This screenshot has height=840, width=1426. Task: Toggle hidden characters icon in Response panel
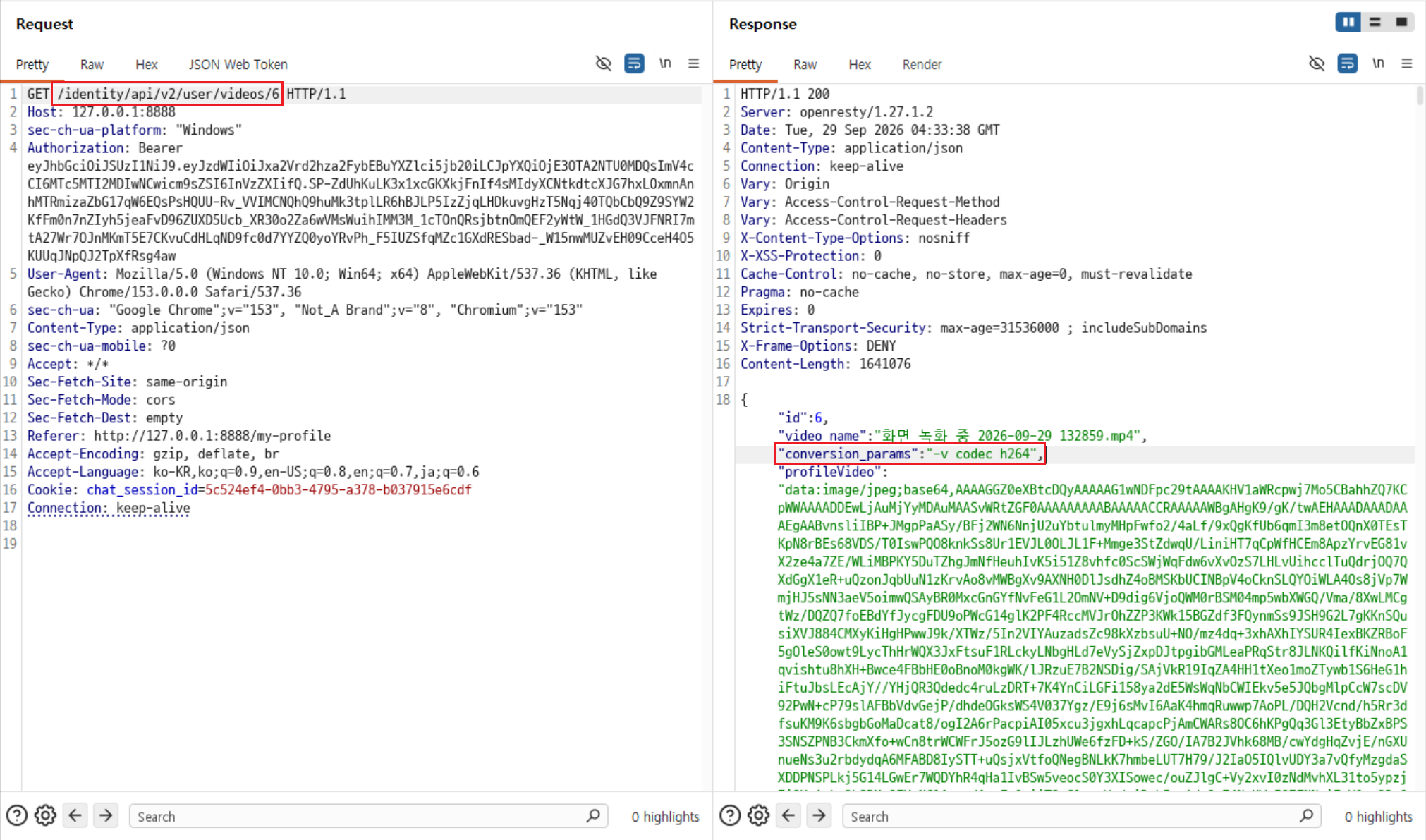point(1316,63)
